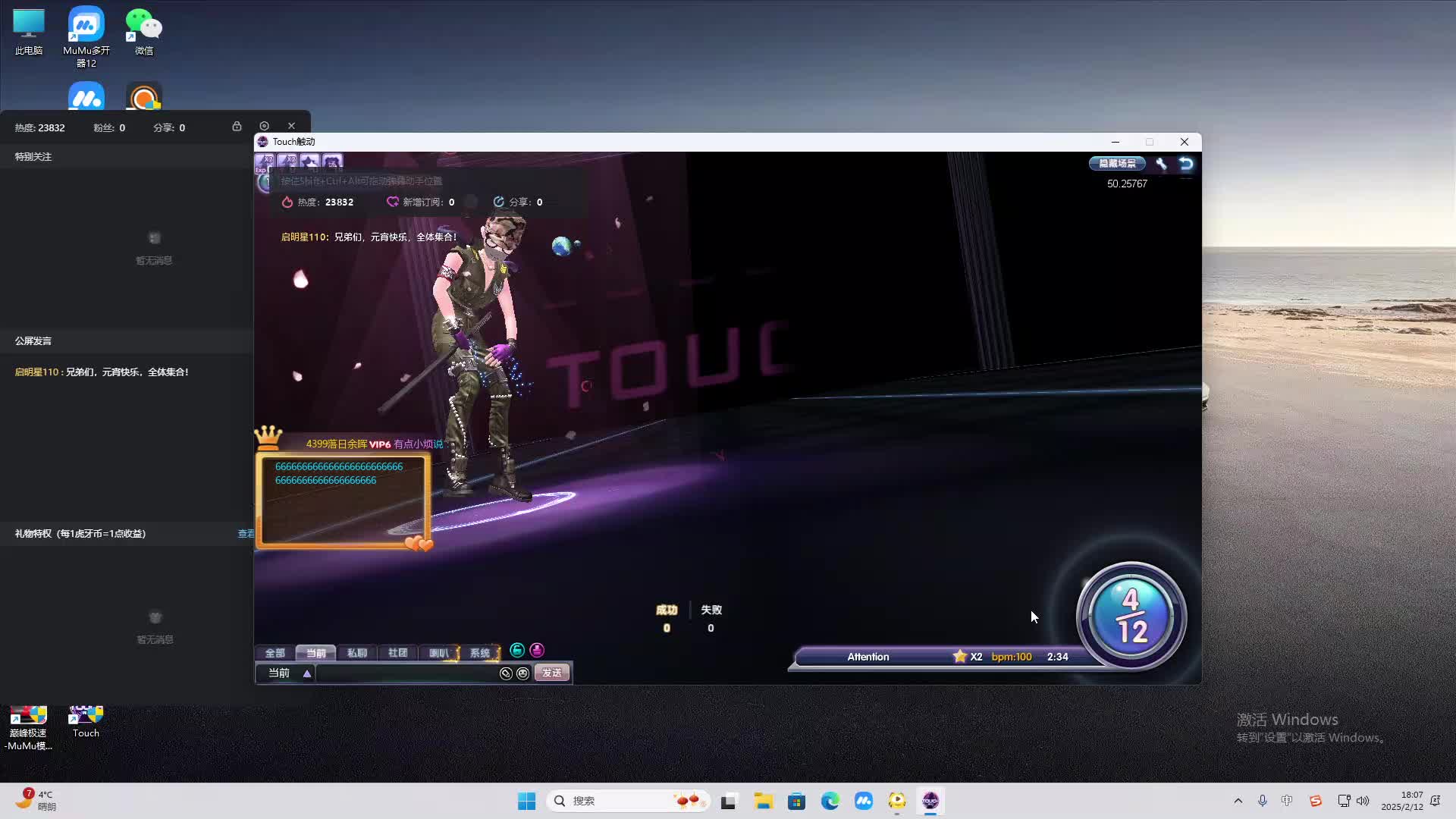The width and height of the screenshot is (1456, 819).
Task: Open the emoji smiley picker in chat
Action: (x=522, y=673)
